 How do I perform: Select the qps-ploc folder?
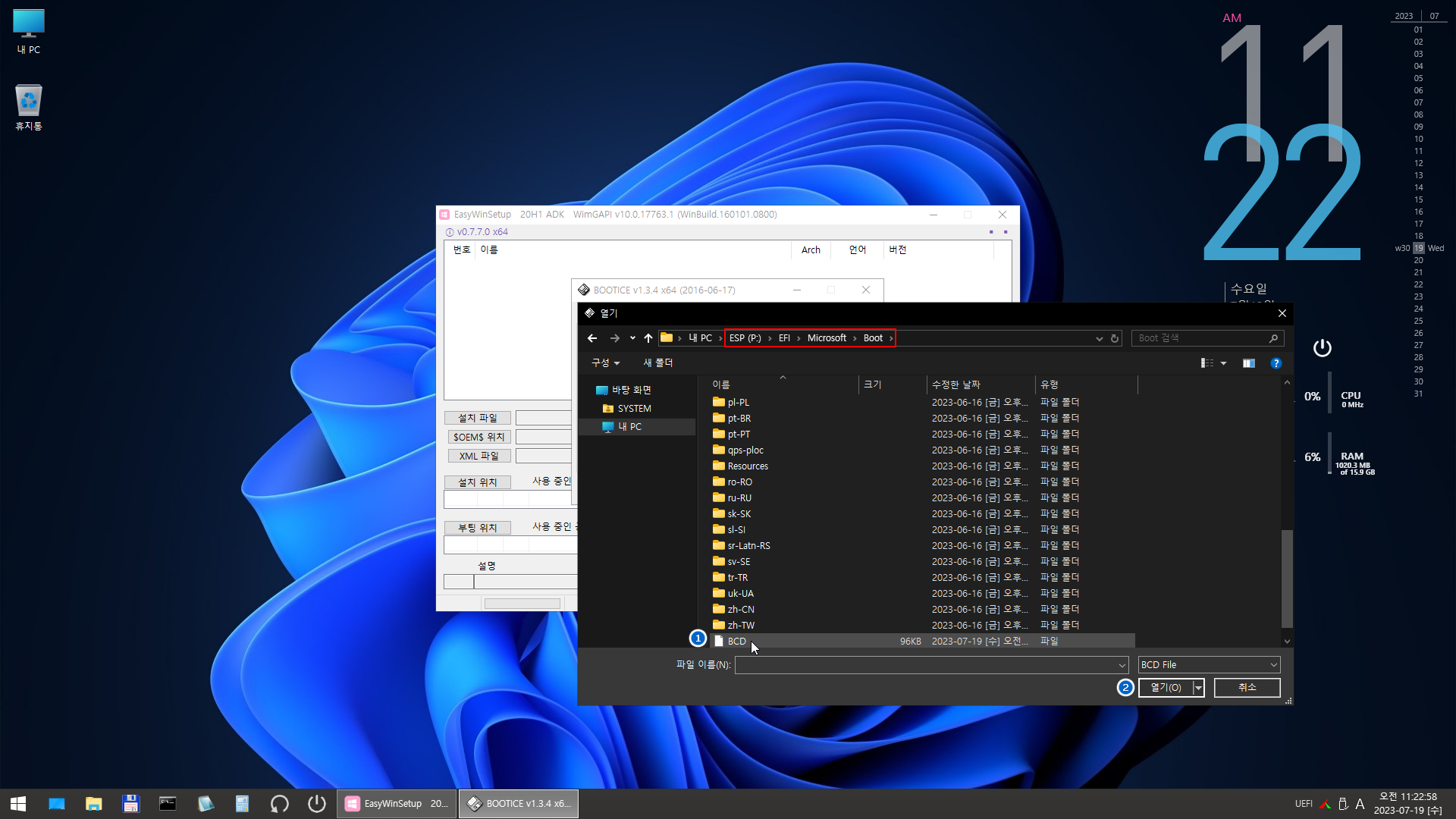tap(921, 450)
